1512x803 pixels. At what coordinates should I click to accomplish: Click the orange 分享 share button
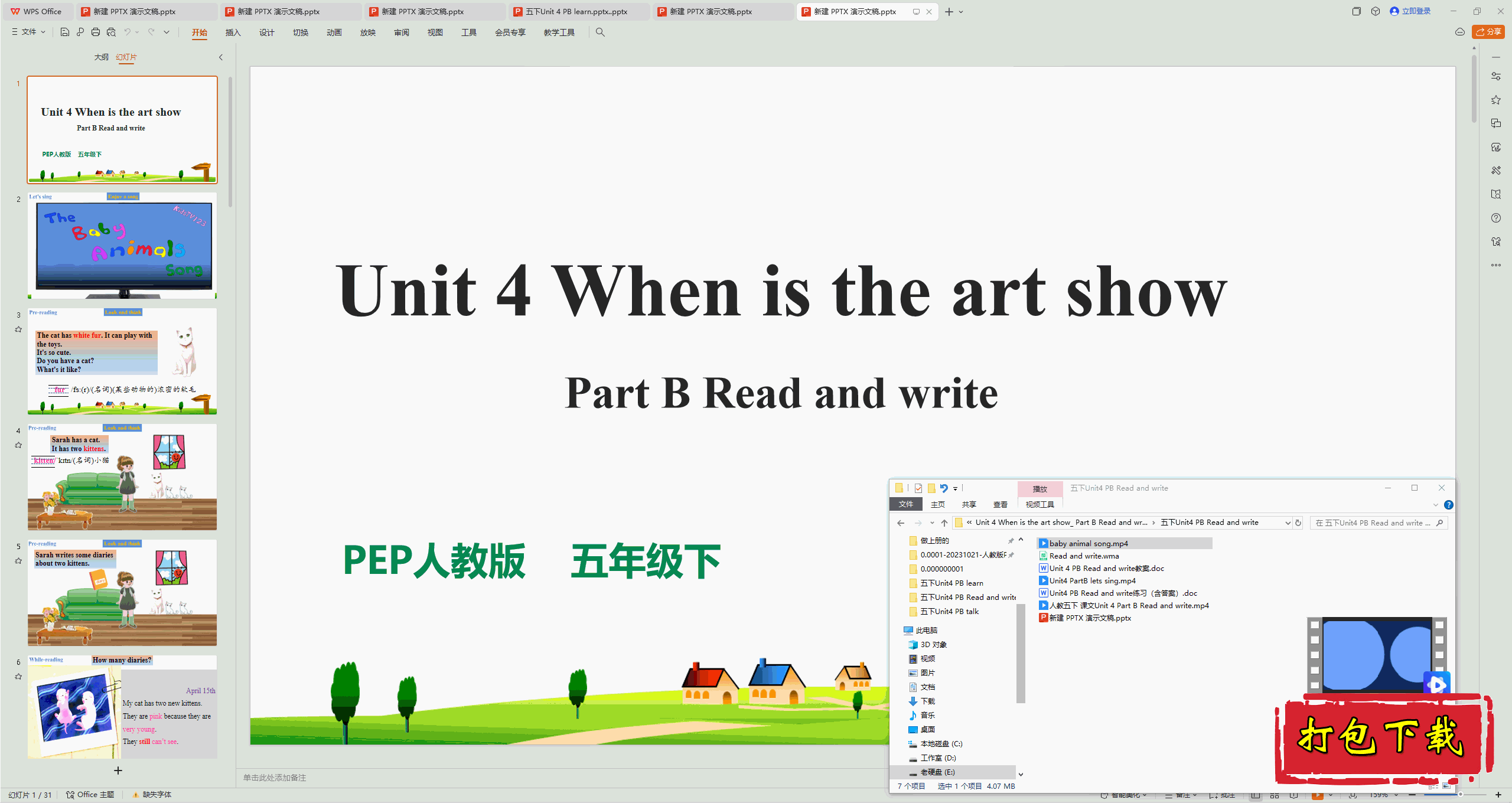1488,32
